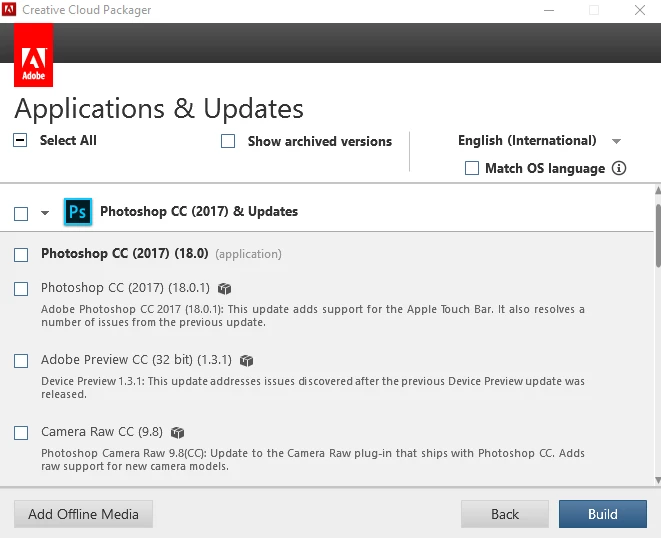The image size is (661, 538).
Task: Toggle the Select All checkbox
Action: tap(20, 140)
